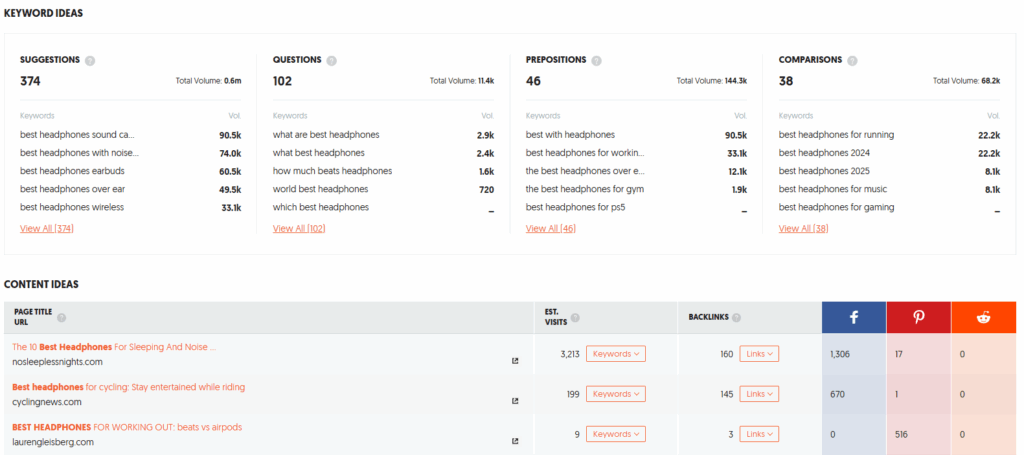Click the Questions count 102
This screenshot has height=455, width=1024.
pos(282,81)
